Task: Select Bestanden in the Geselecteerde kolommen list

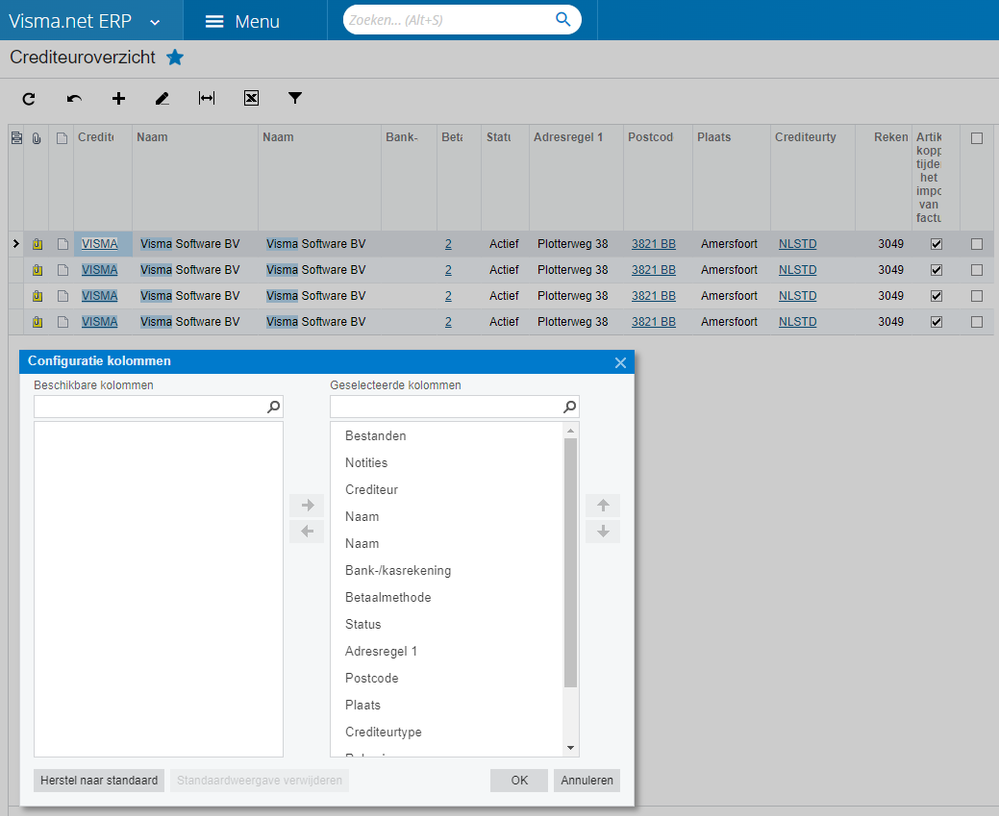Action: click(447, 436)
